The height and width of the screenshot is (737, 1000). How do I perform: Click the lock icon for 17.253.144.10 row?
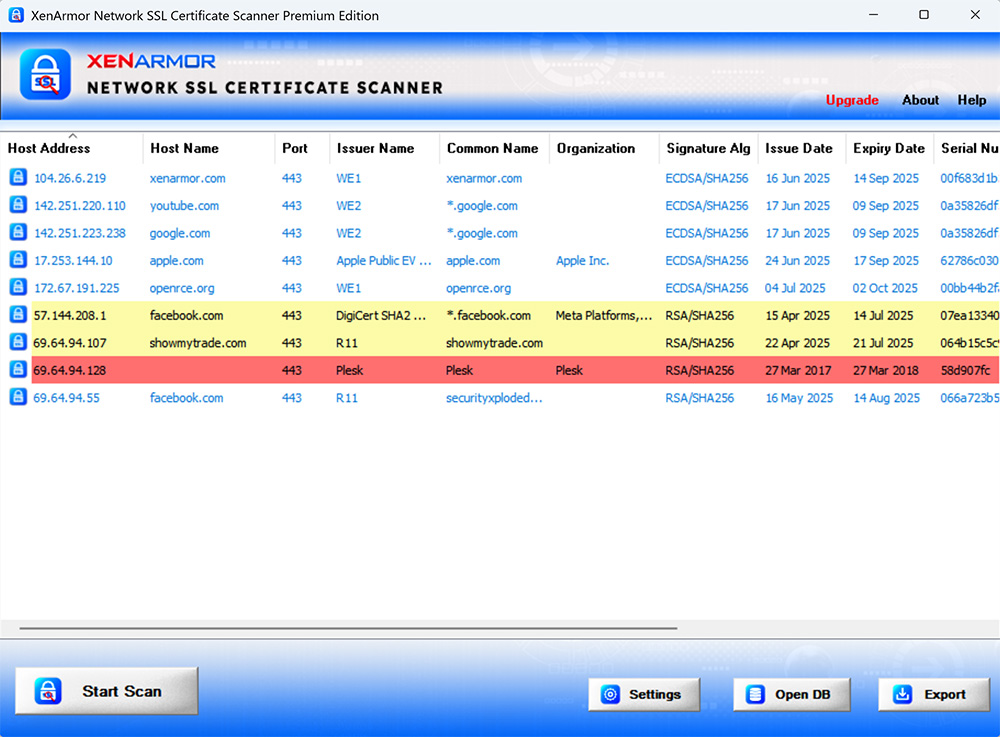pyautogui.click(x=18, y=259)
